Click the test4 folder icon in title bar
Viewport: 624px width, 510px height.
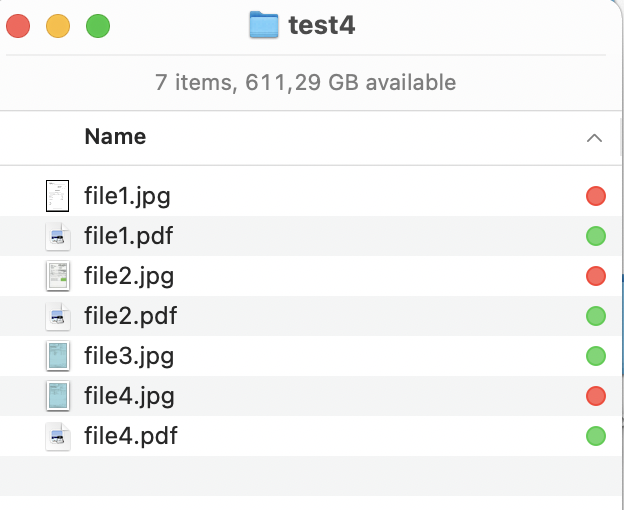point(263,25)
